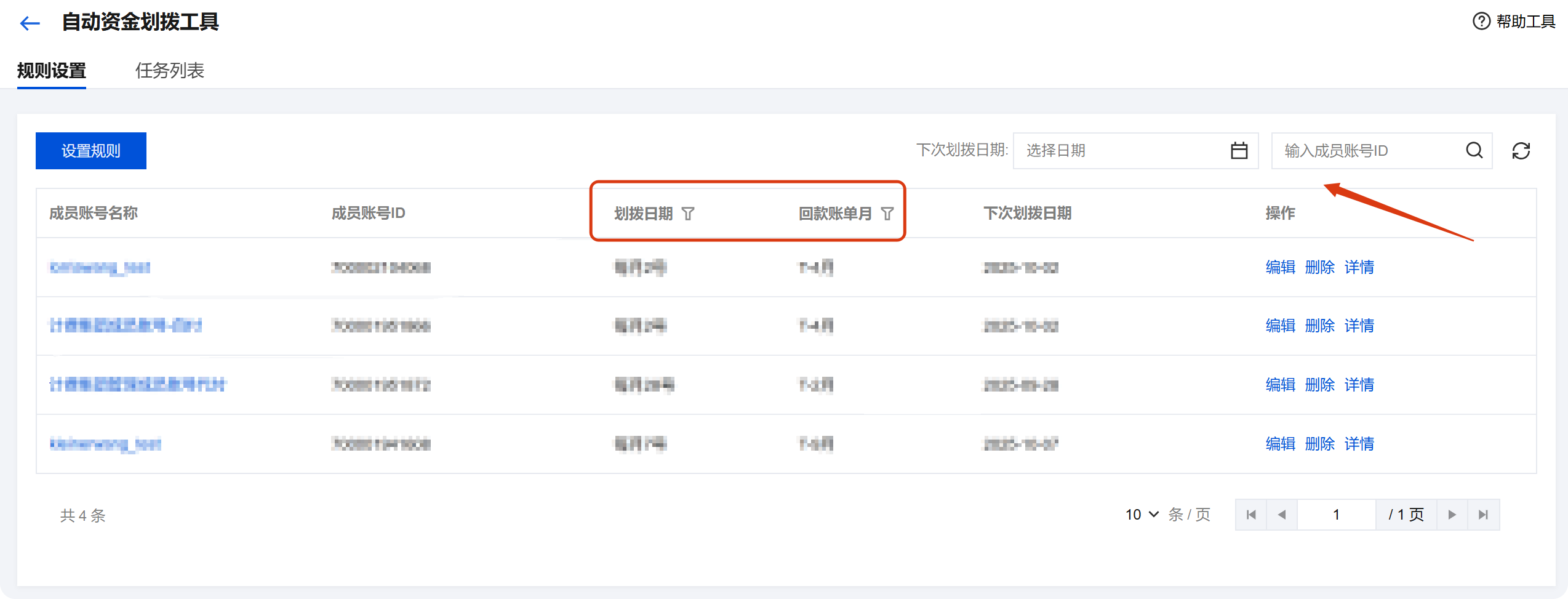This screenshot has height=599, width=1568.
Task: Switch to the 任务列表 tab
Action: click(170, 71)
